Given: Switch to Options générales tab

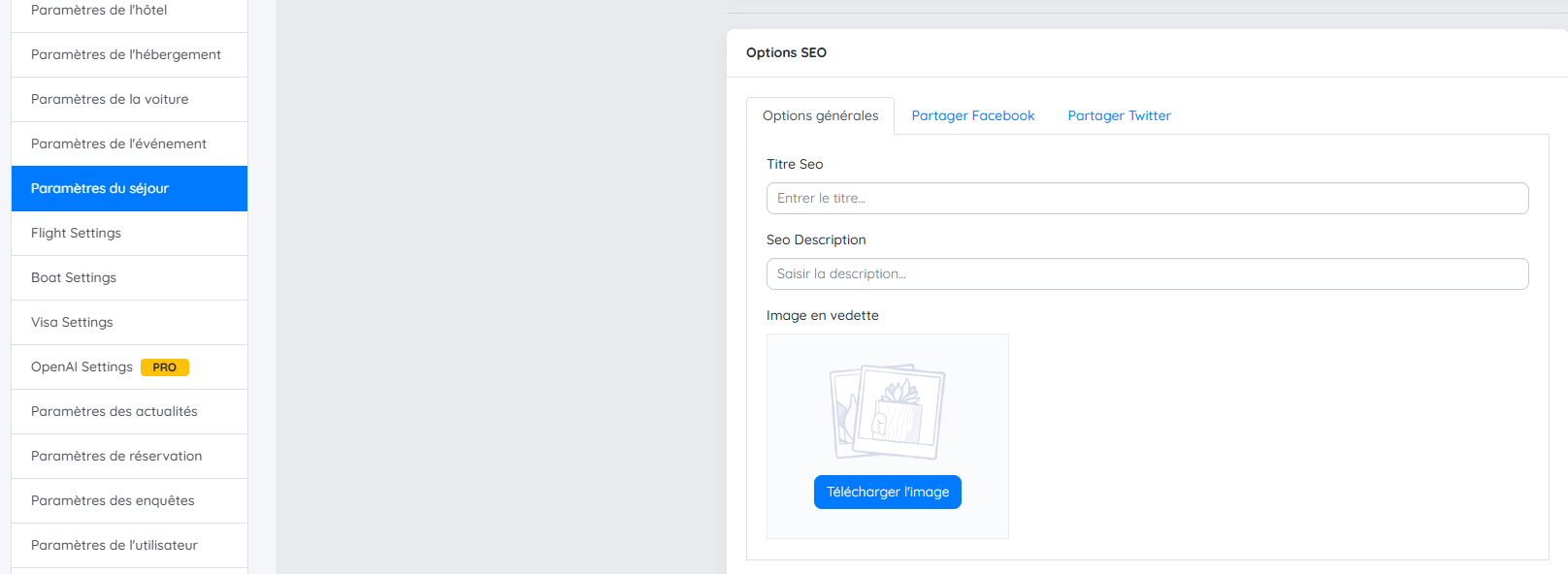Looking at the screenshot, I should pyautogui.click(x=820, y=116).
